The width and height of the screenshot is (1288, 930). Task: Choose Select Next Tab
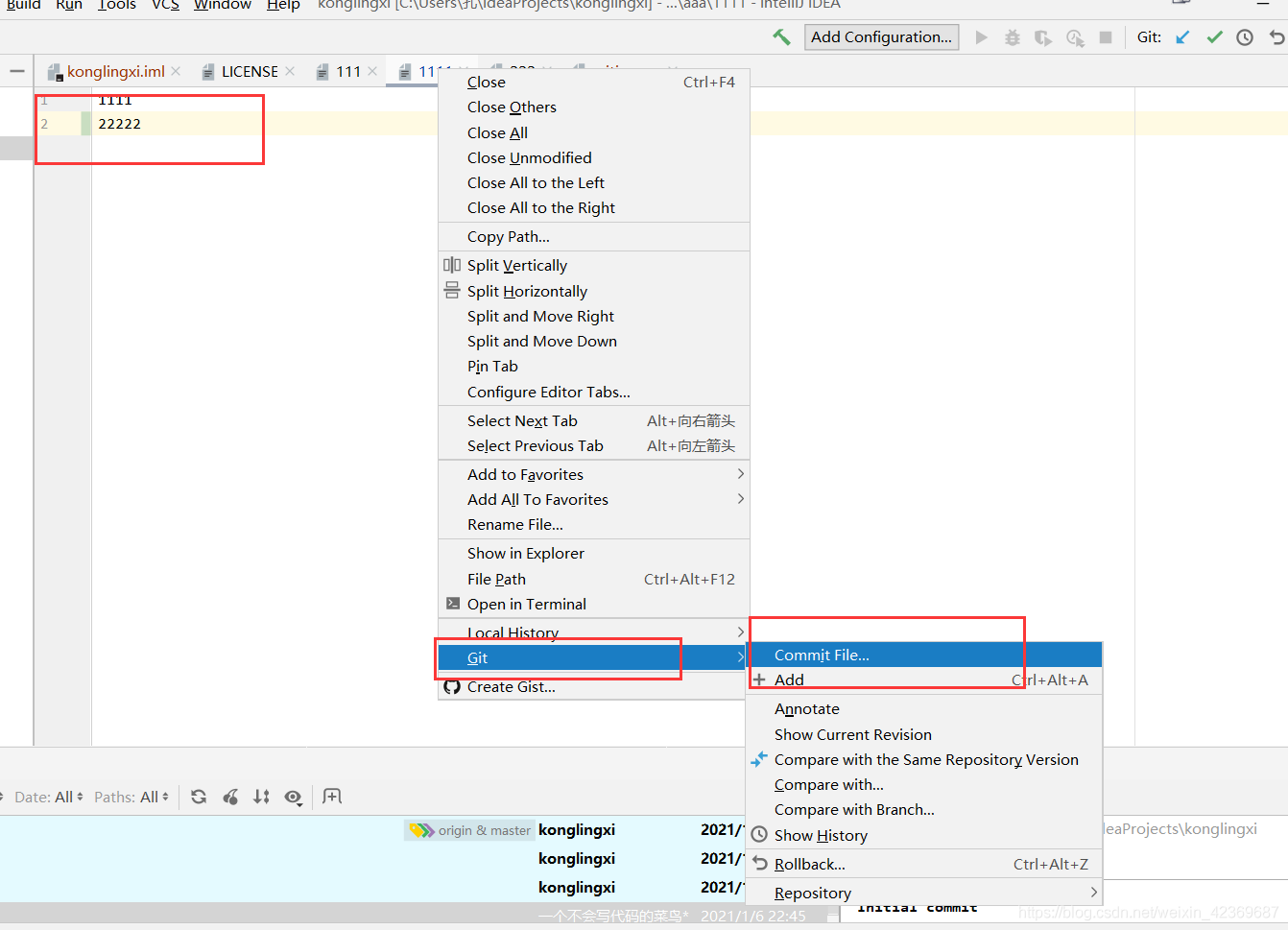(x=593, y=420)
